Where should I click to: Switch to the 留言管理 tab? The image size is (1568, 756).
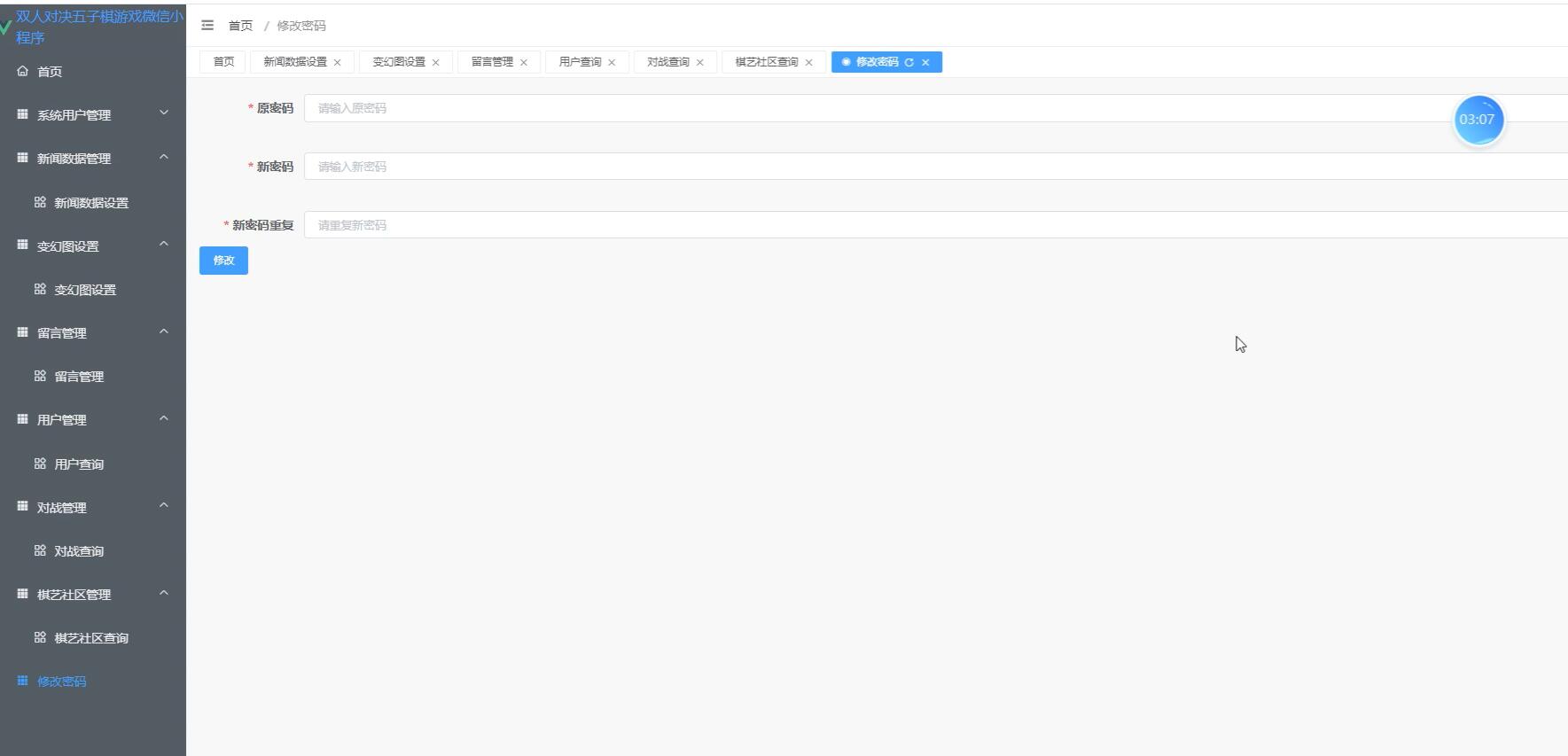(492, 62)
